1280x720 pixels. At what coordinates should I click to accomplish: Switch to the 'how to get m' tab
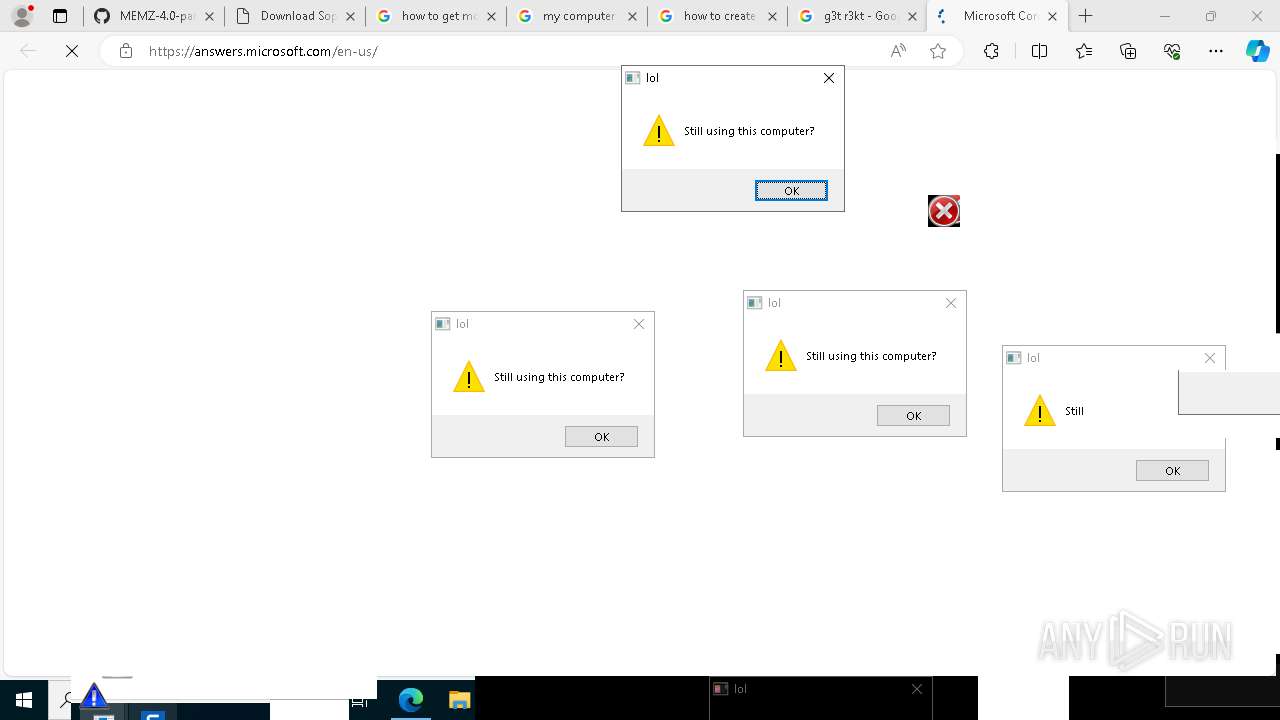click(435, 16)
